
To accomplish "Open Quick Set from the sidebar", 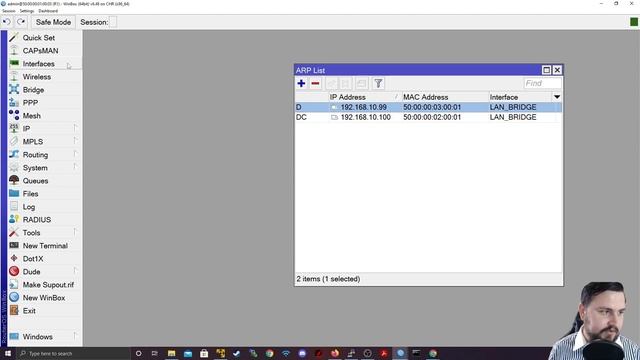I will 39,38.
